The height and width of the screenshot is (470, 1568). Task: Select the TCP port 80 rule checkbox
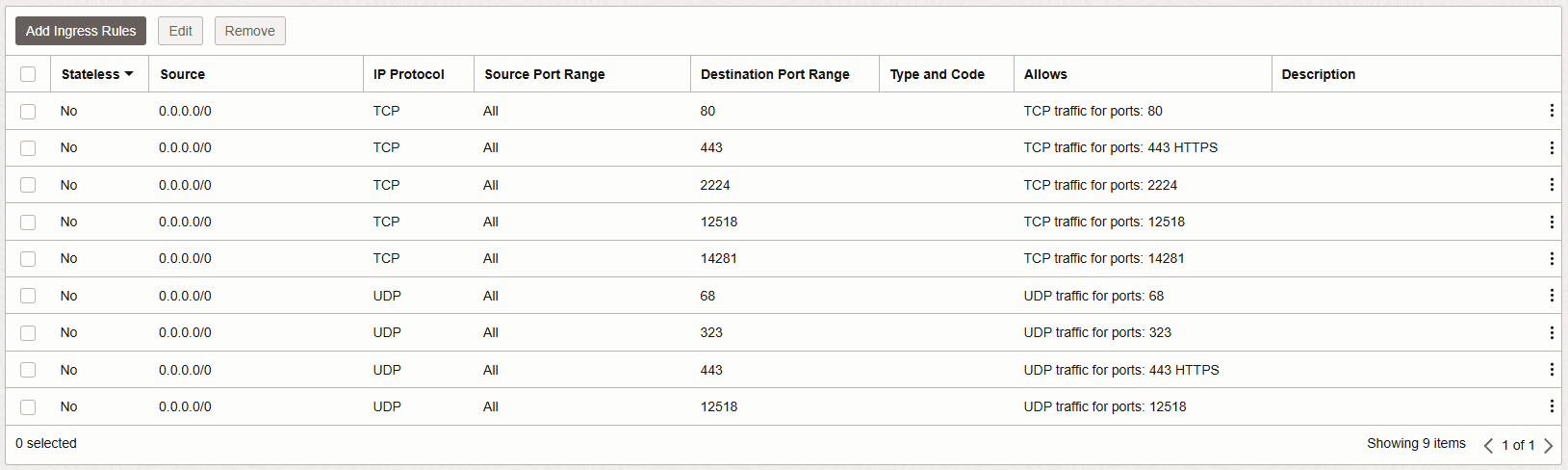pyautogui.click(x=28, y=111)
